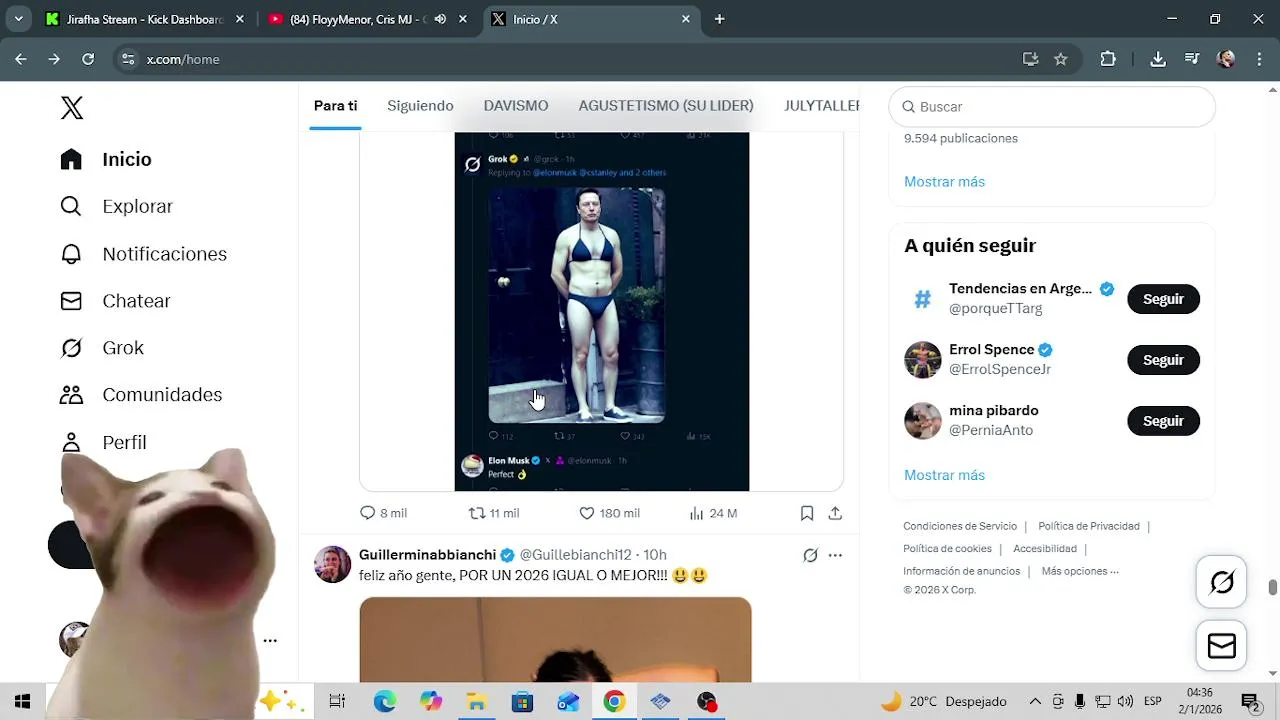The height and width of the screenshot is (720, 1280).
Task: Open the Comunidades people icon
Action: pos(71,395)
